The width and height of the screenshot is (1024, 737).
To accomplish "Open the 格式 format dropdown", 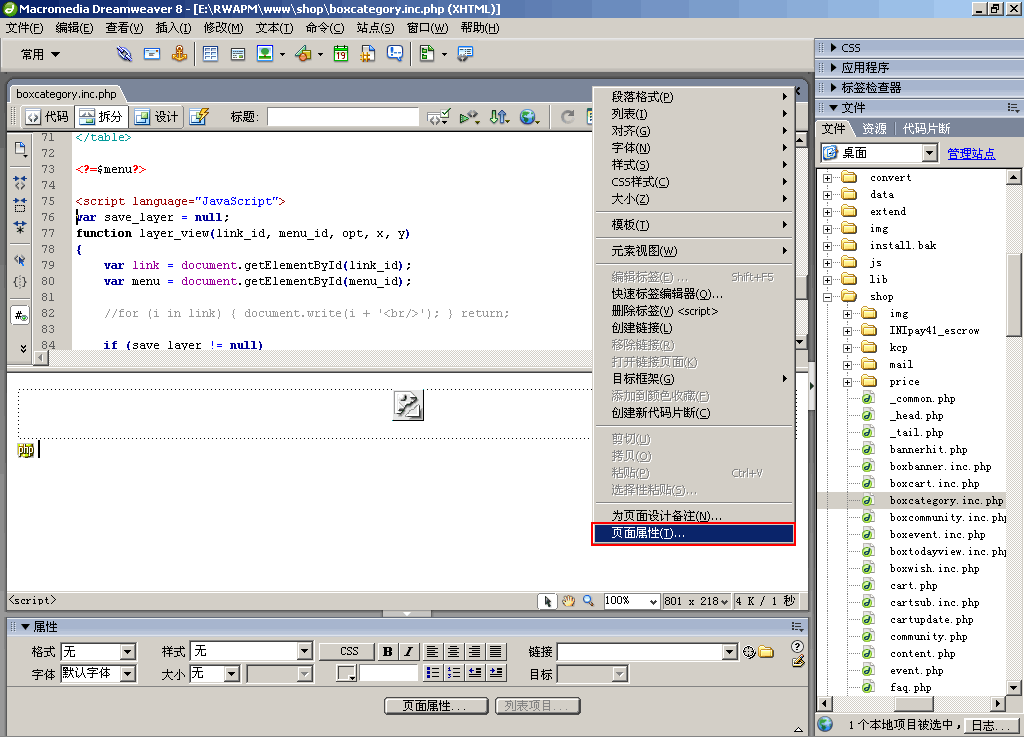I will [127, 652].
